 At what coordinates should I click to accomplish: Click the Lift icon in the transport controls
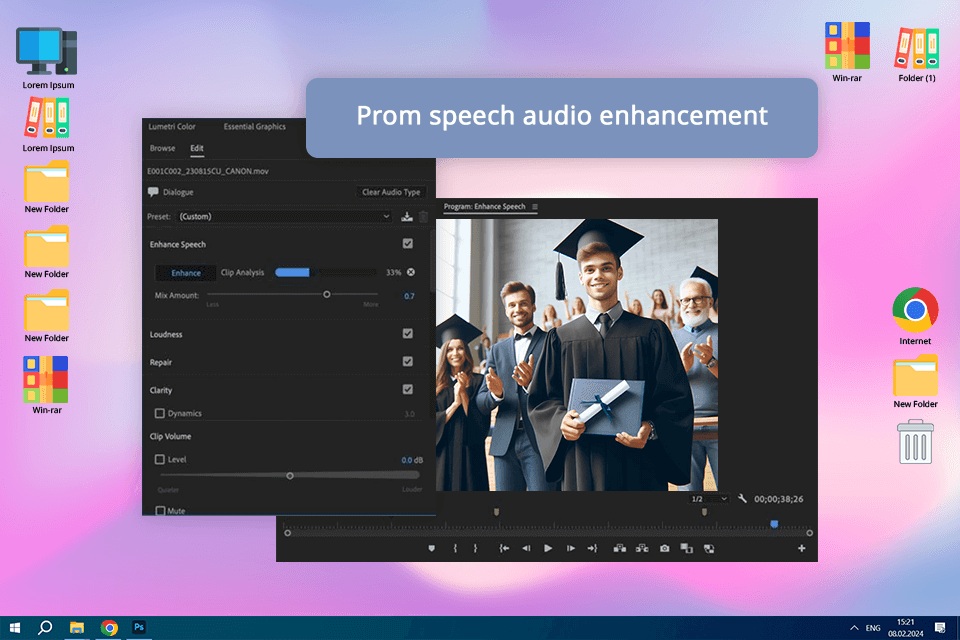click(x=620, y=549)
